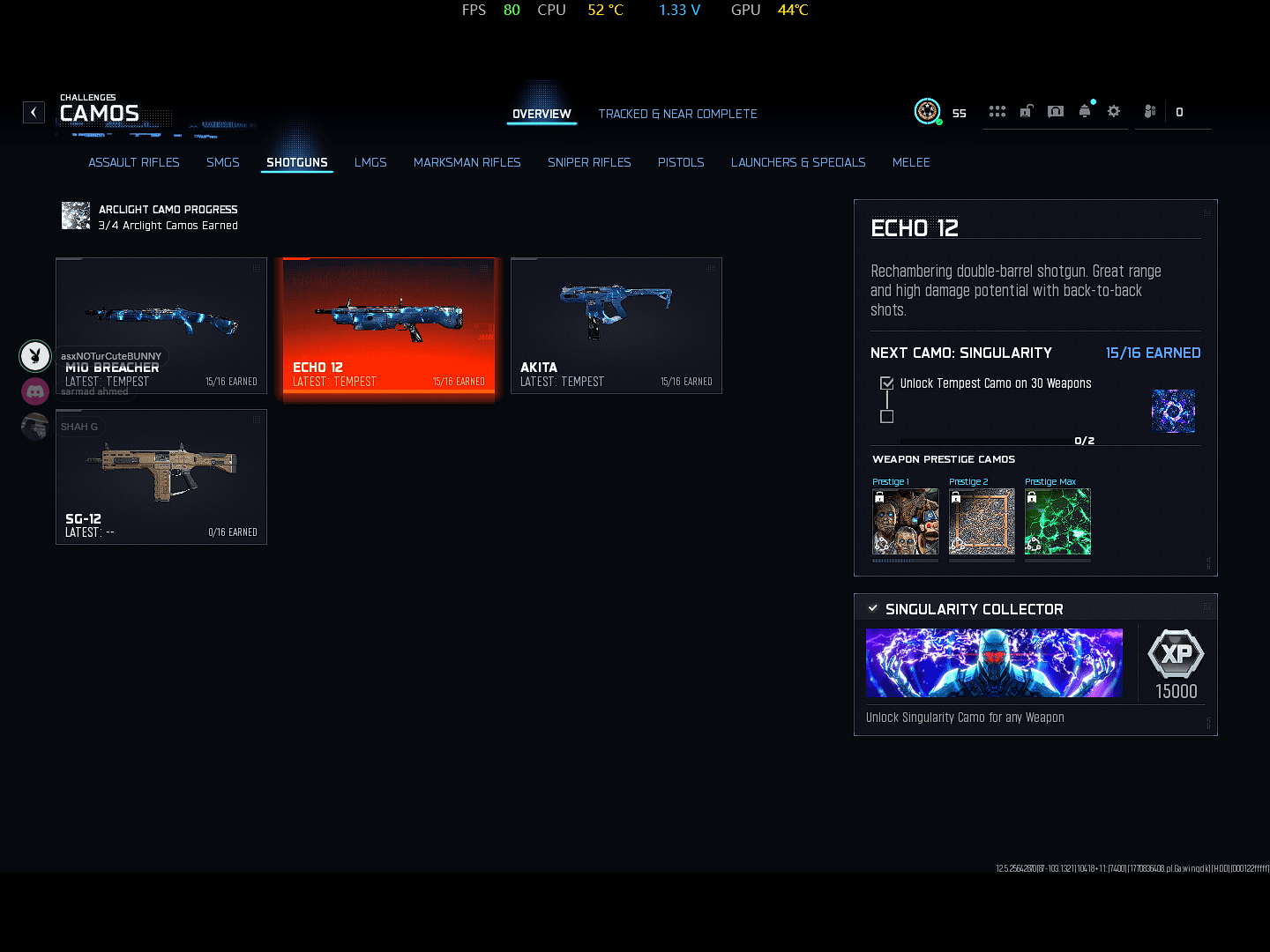Viewport: 1270px width, 952px height.
Task: Select the Assault Rifles category
Action: pyautogui.click(x=134, y=163)
